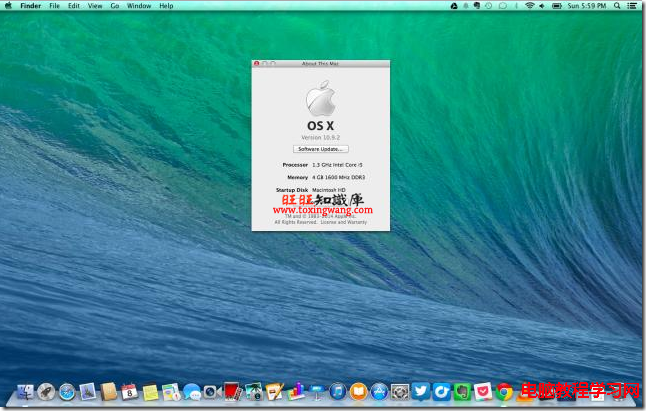Launch Google Chrome from the Dock
This screenshot has width=646, height=411.
(x=504, y=392)
